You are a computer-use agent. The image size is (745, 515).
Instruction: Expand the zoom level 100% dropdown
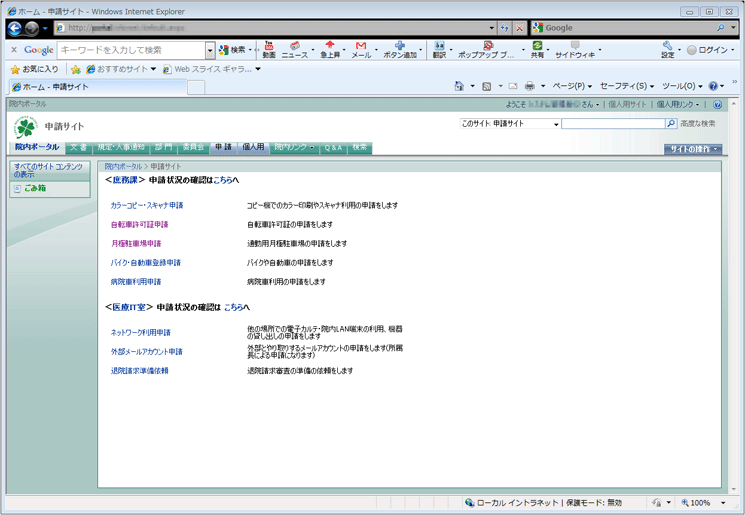pos(720,503)
